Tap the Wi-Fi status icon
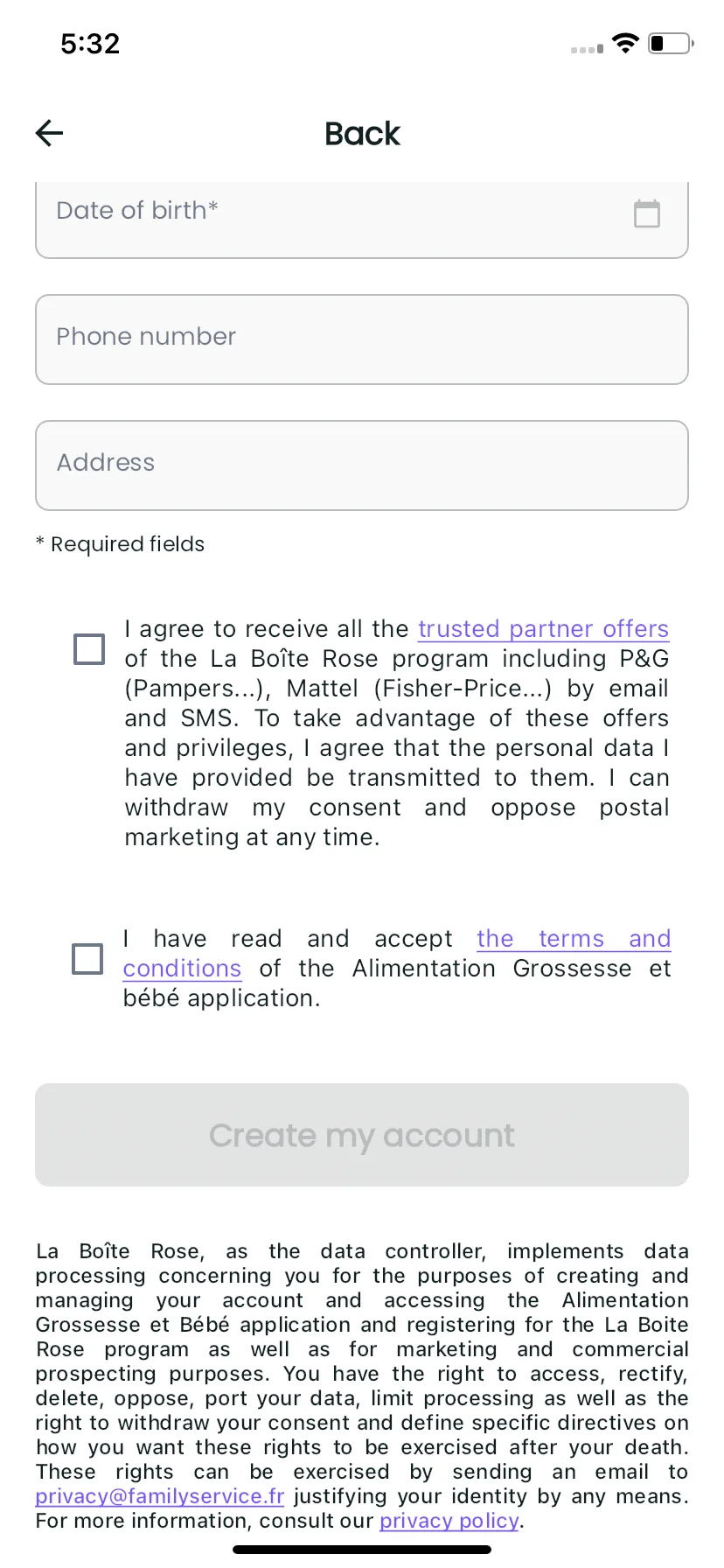724x1568 pixels. coord(626,43)
